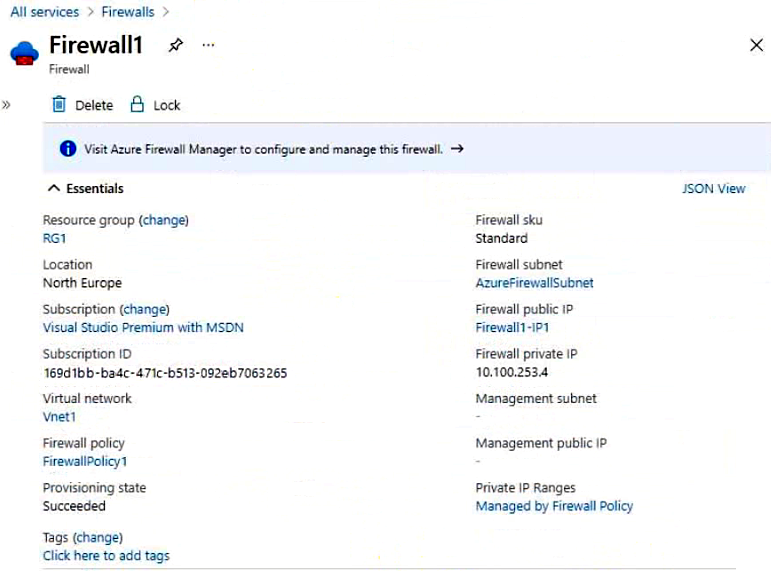Image resolution: width=775 pixels, height=575 pixels.
Task: Open the AzureFirewallSubnet link
Action: point(534,283)
